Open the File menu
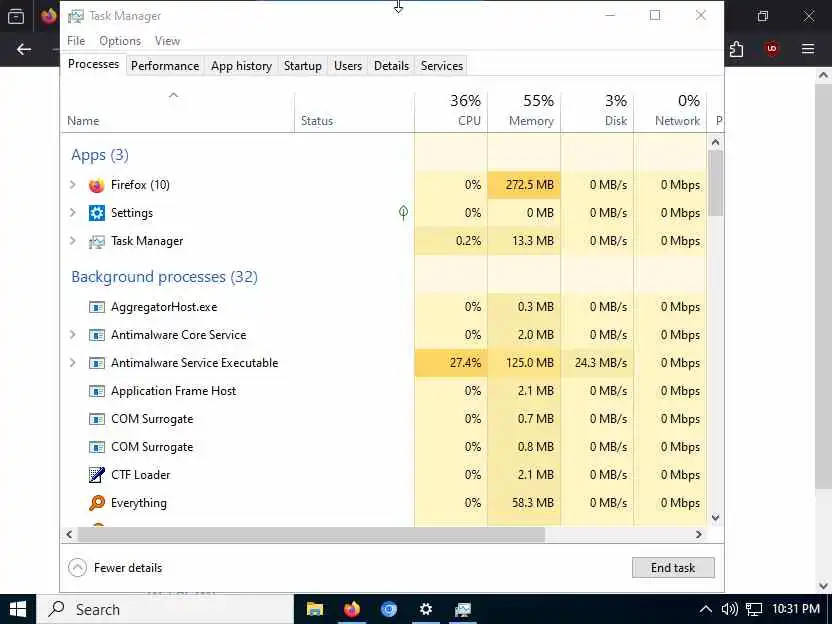The width and height of the screenshot is (832, 624). (76, 41)
